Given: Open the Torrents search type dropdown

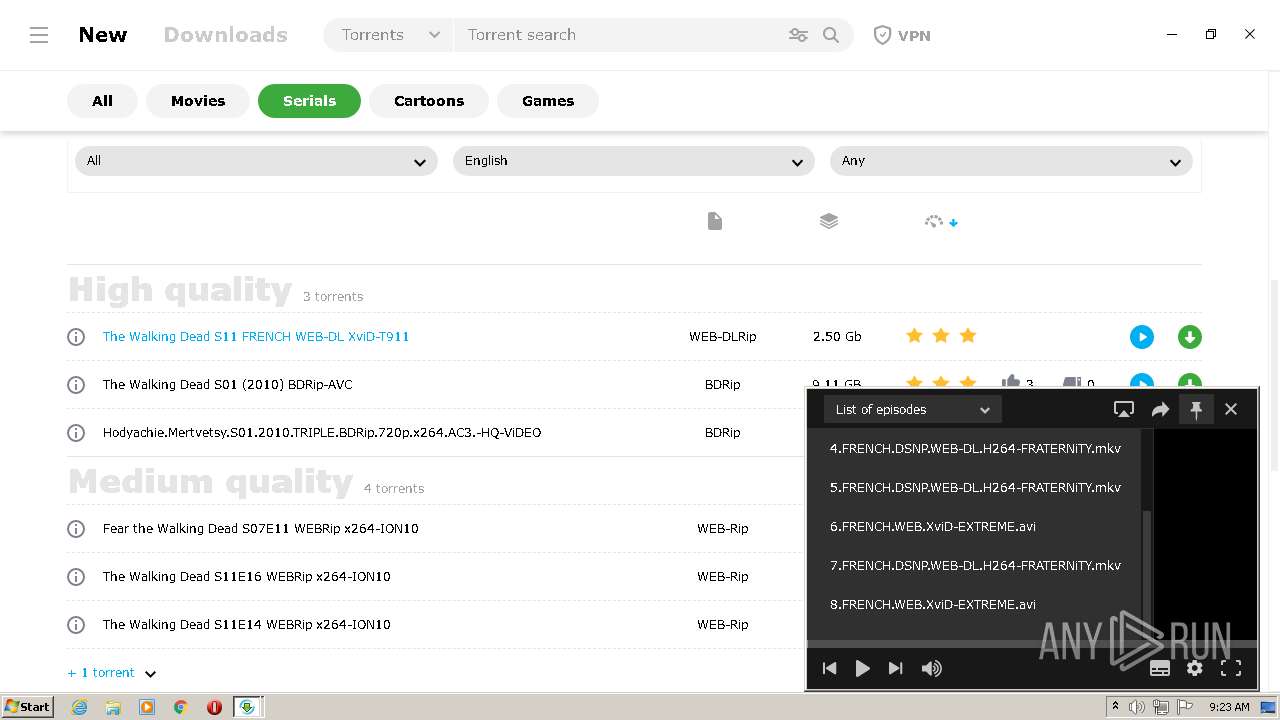Looking at the screenshot, I should click(389, 35).
